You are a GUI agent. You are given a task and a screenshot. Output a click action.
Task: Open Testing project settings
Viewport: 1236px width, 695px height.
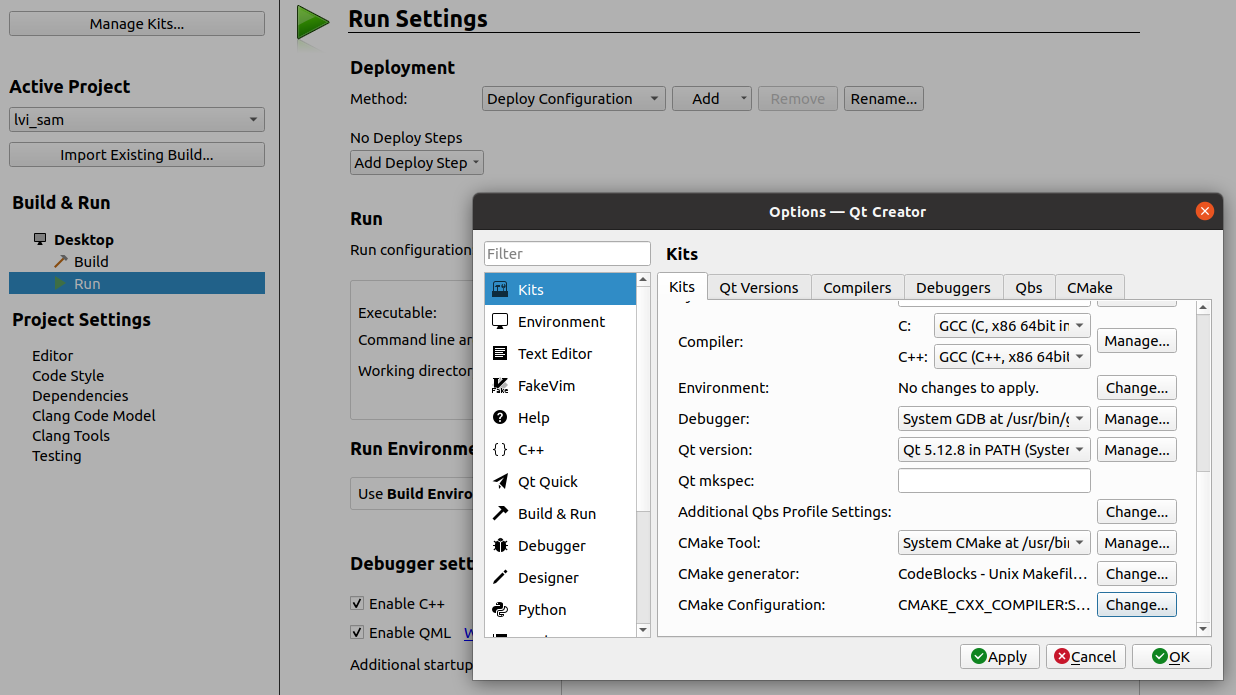(x=57, y=456)
